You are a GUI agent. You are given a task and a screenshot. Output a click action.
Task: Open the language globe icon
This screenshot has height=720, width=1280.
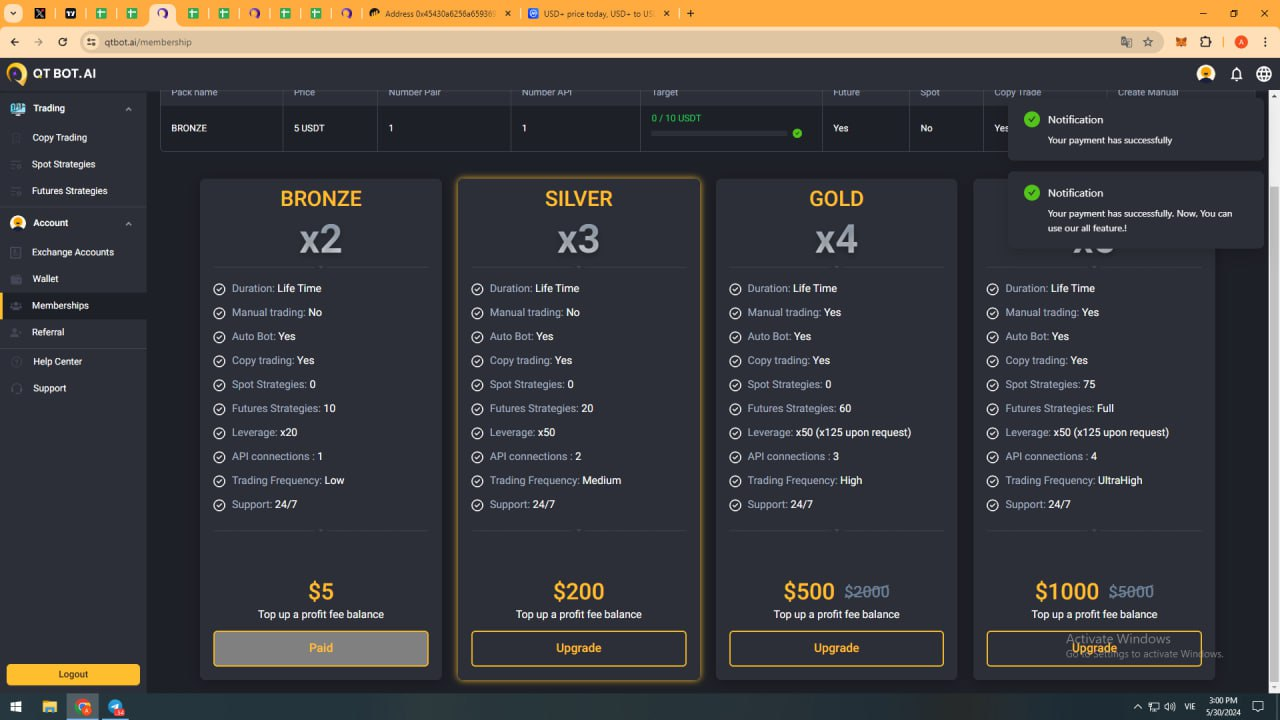click(x=1264, y=74)
